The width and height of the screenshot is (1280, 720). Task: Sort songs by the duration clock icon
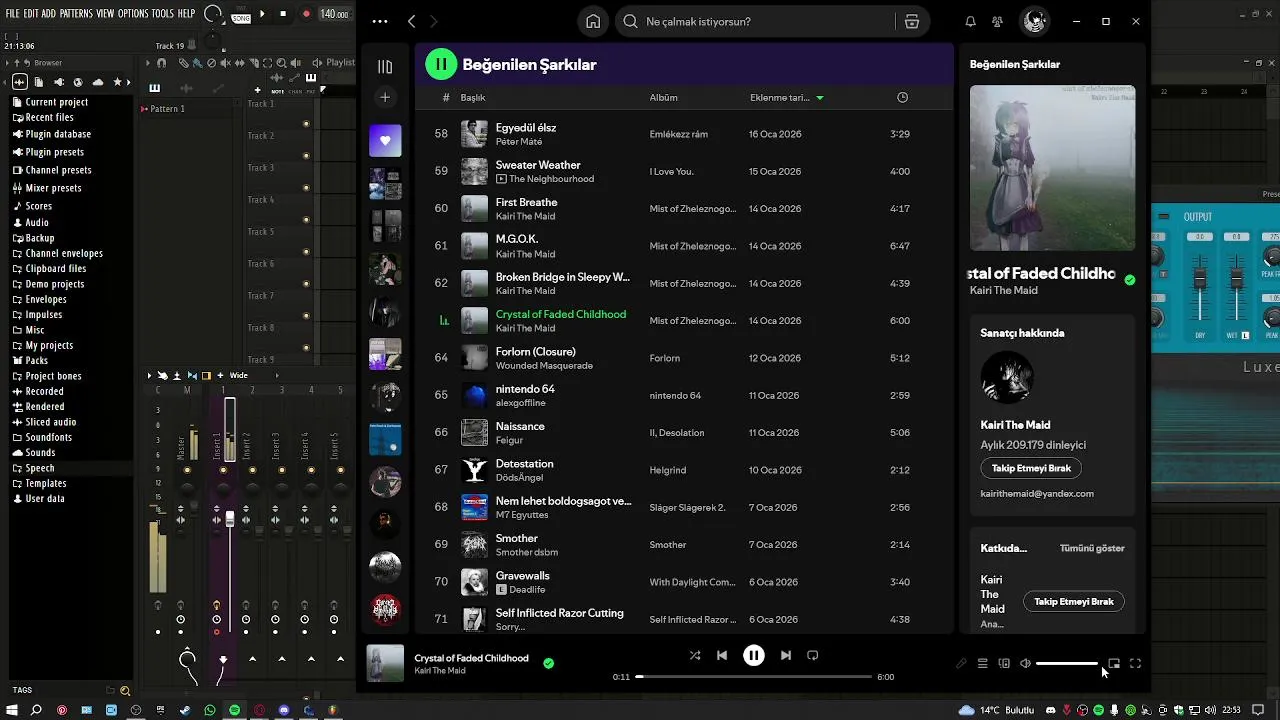tap(902, 97)
